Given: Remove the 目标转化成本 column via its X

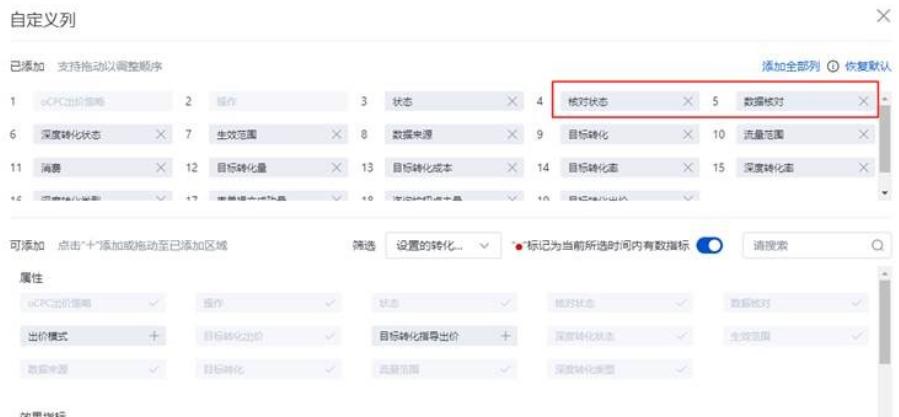Looking at the screenshot, I should [x=512, y=167].
